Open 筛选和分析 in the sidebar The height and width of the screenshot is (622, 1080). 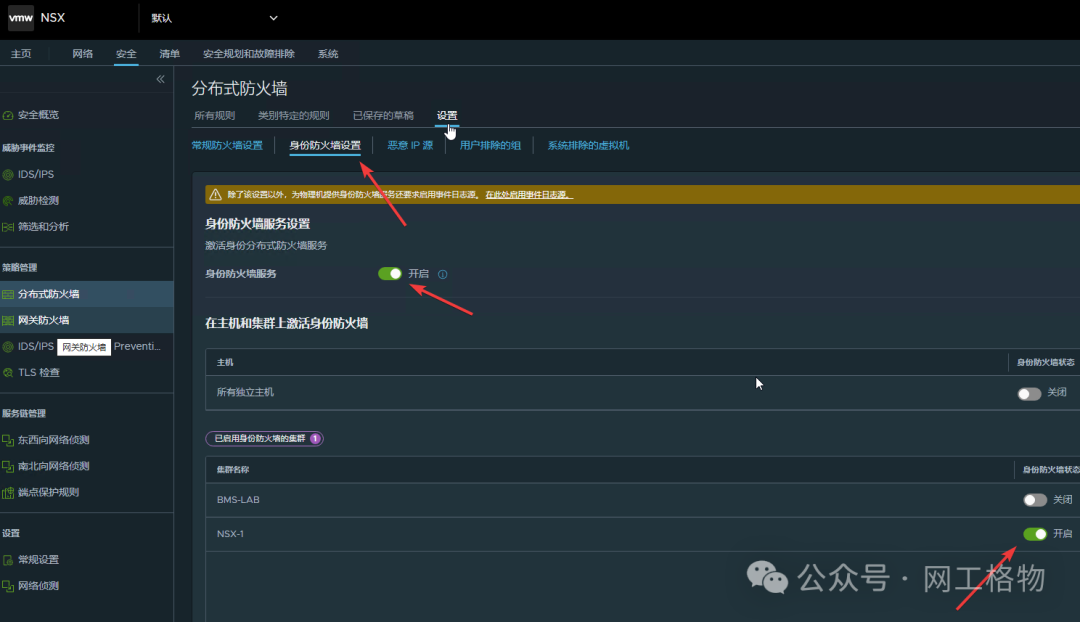43,227
